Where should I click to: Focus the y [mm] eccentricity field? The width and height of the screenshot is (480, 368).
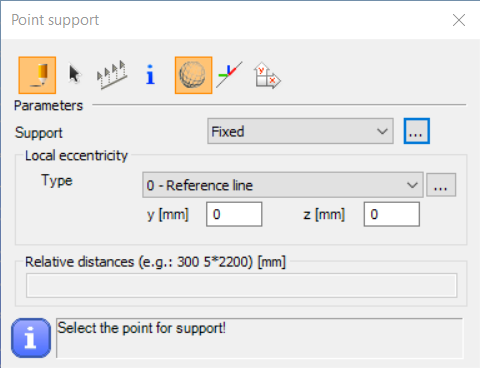[x=234, y=214]
